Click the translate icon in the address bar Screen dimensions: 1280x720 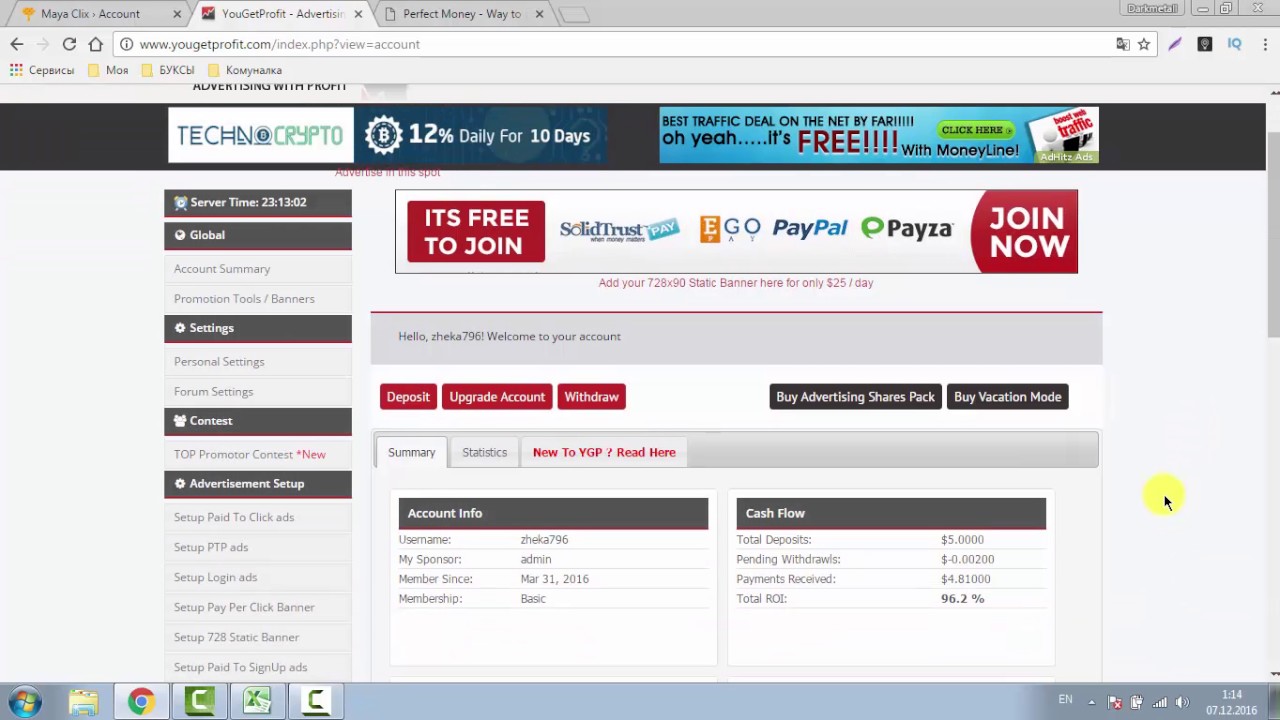coord(1123,44)
